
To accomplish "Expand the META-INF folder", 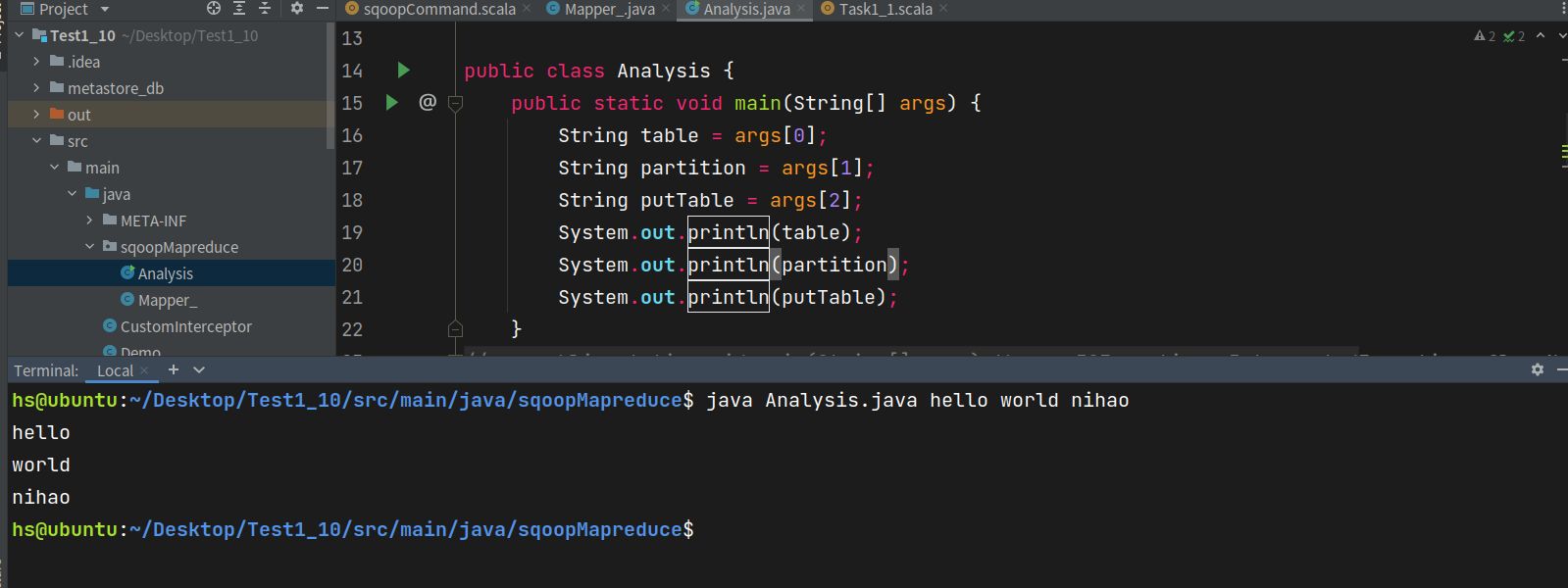I will (x=90, y=220).
